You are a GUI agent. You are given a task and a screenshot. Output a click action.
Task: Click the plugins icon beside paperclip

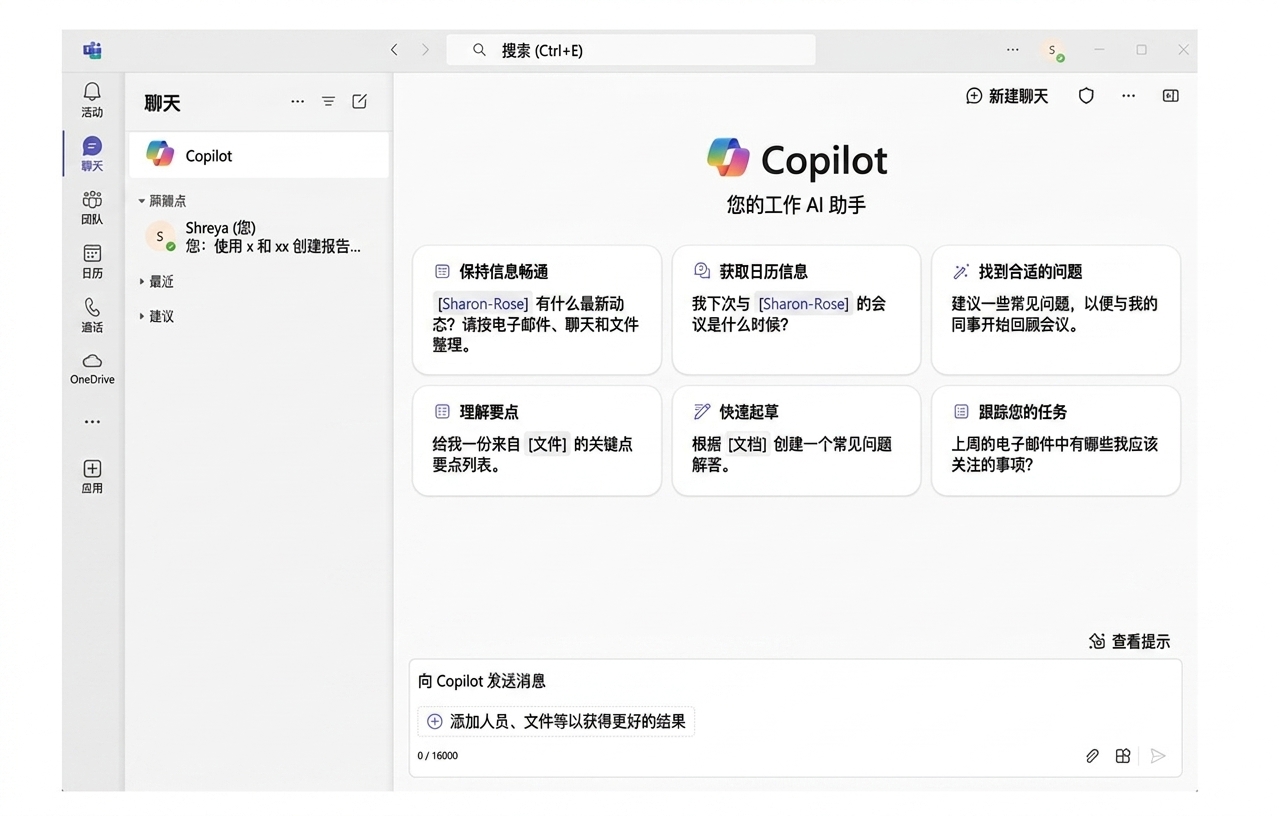[1123, 756]
